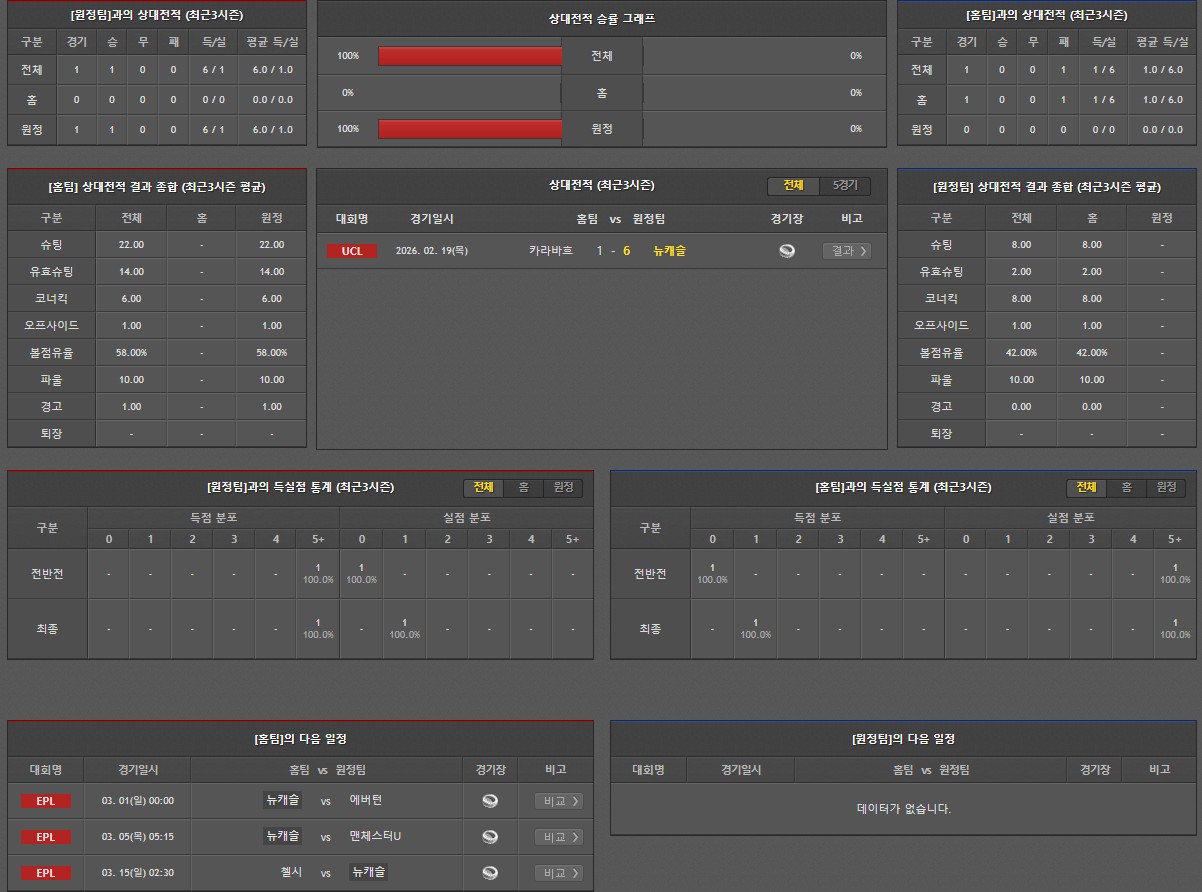
Task: Click the EPL badge for the 03. 05 match
Action: pos(46,837)
